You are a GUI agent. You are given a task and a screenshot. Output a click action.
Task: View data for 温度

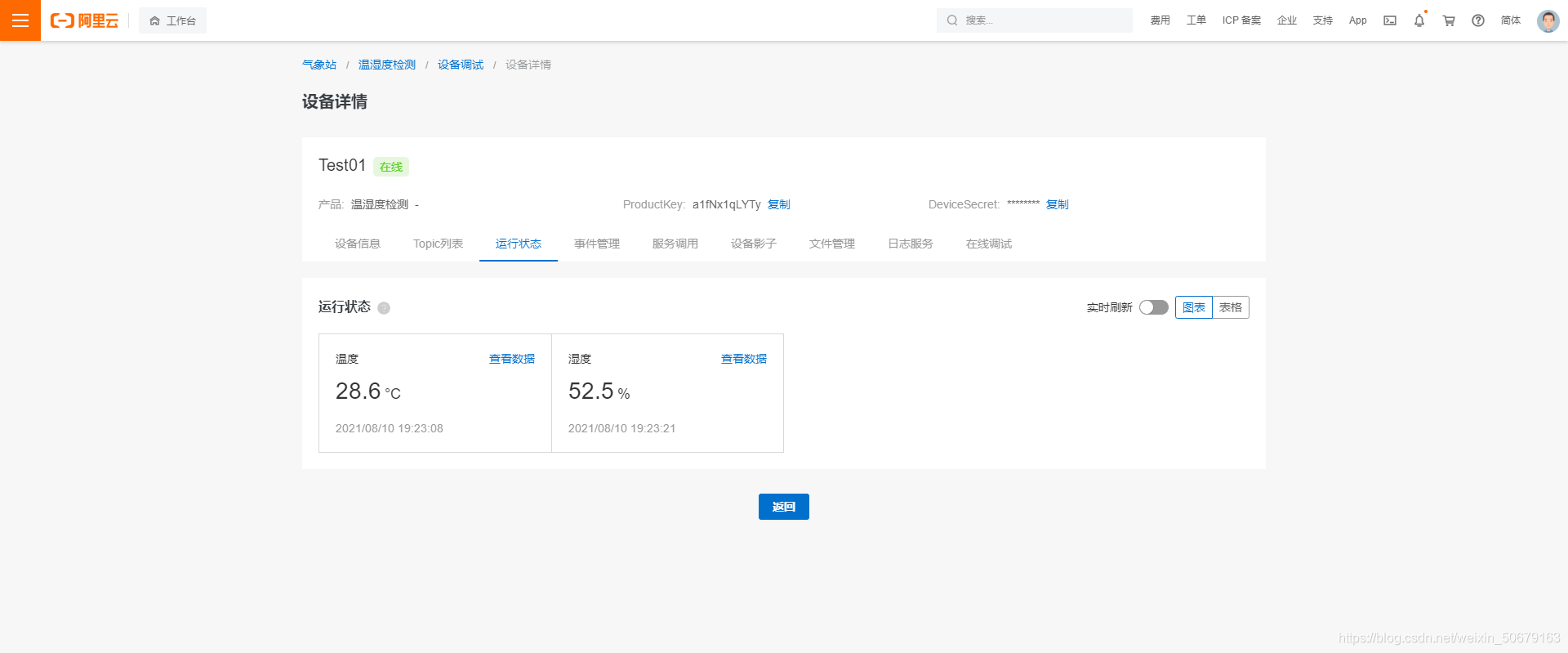(512, 359)
